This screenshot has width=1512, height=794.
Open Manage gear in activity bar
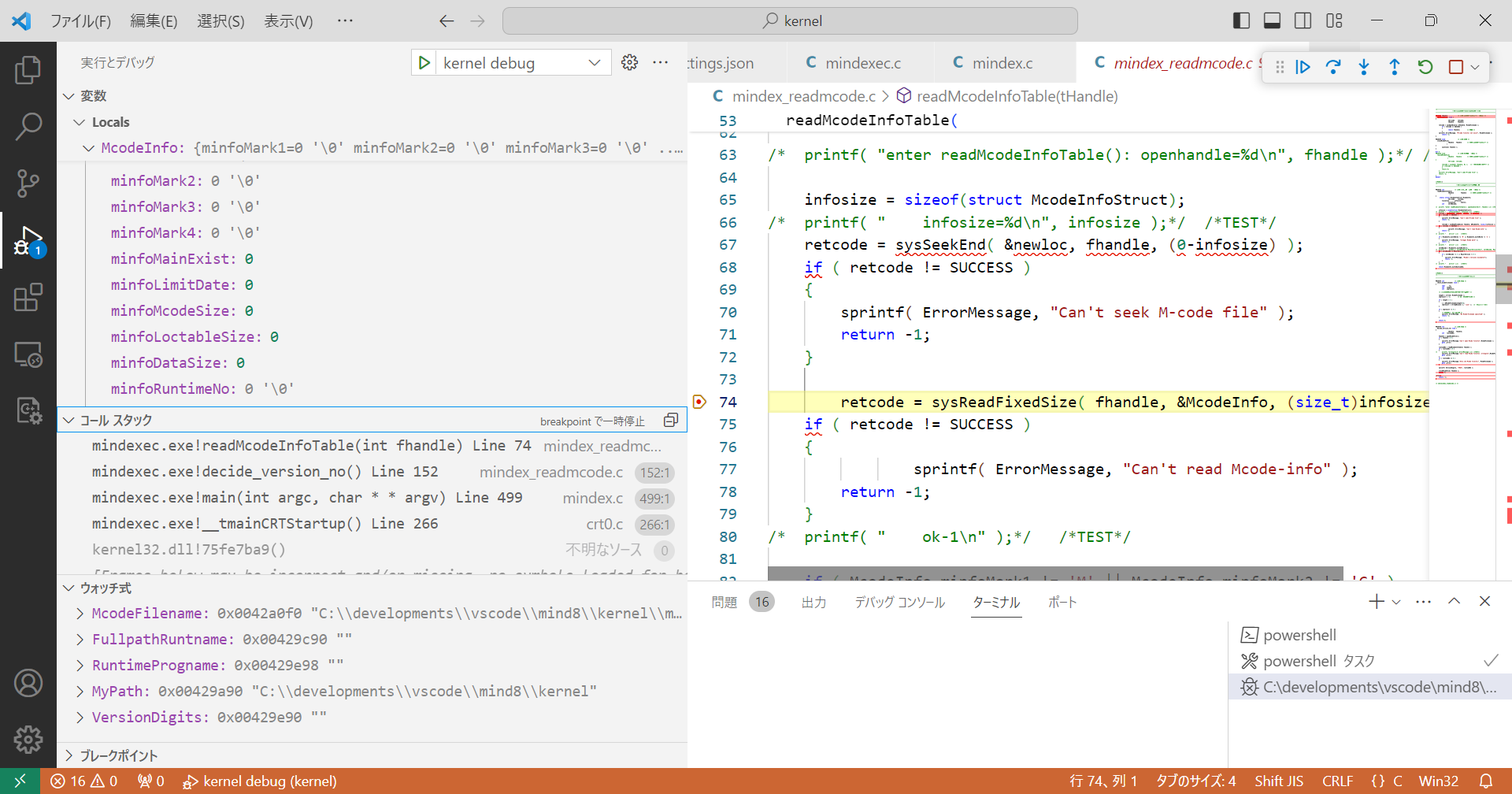click(28, 739)
